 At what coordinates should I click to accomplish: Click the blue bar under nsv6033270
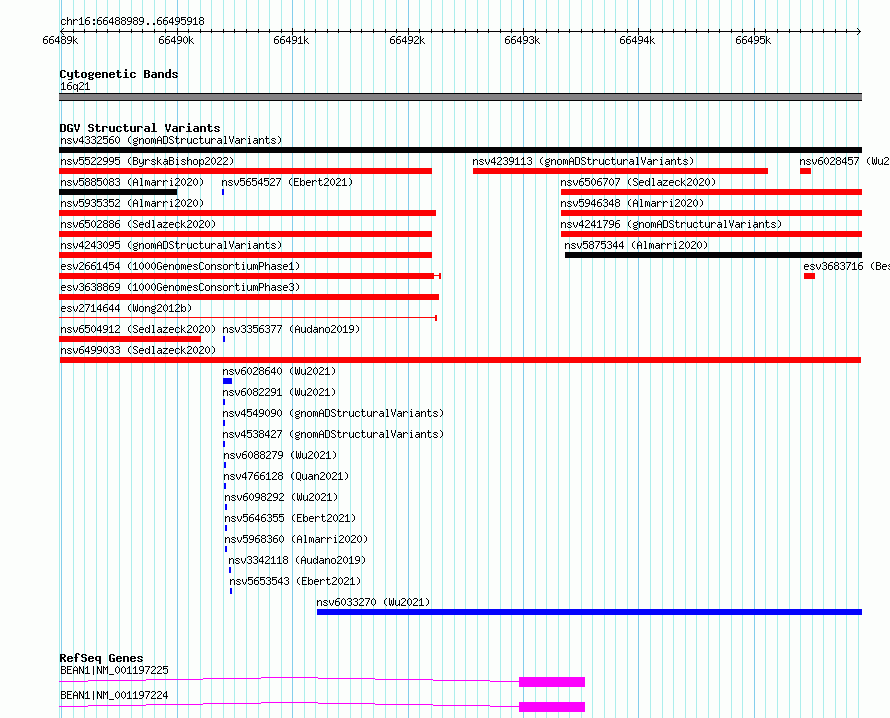click(589, 612)
